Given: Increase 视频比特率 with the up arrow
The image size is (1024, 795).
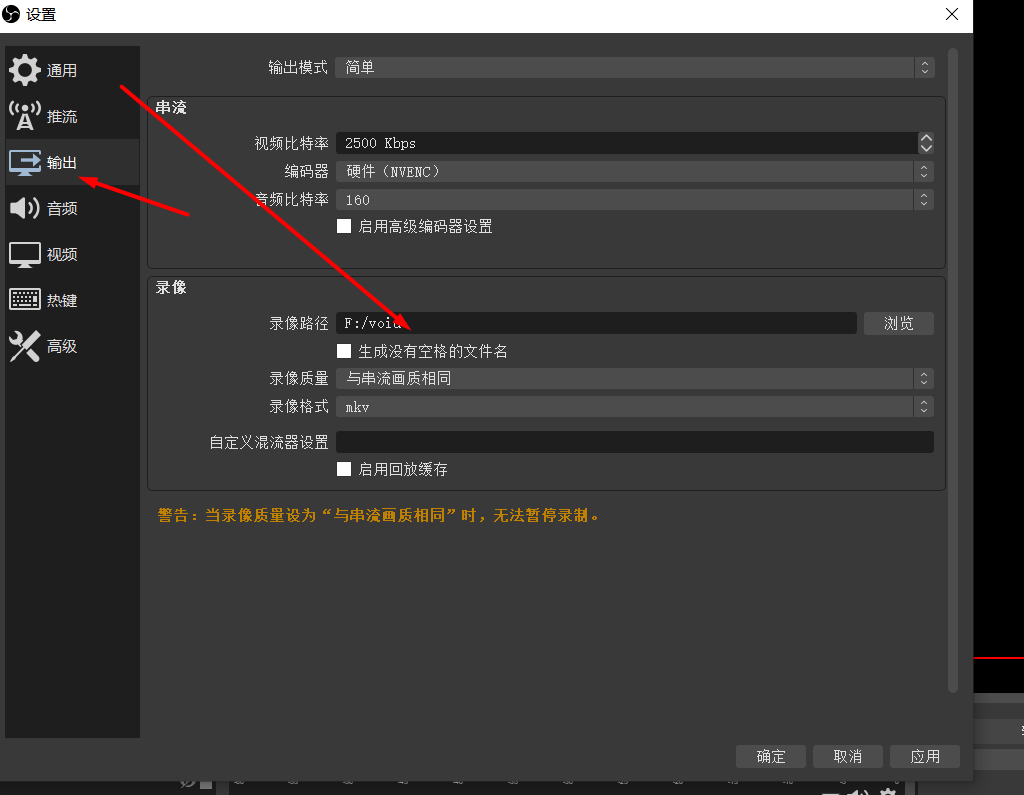Looking at the screenshot, I should [x=925, y=138].
